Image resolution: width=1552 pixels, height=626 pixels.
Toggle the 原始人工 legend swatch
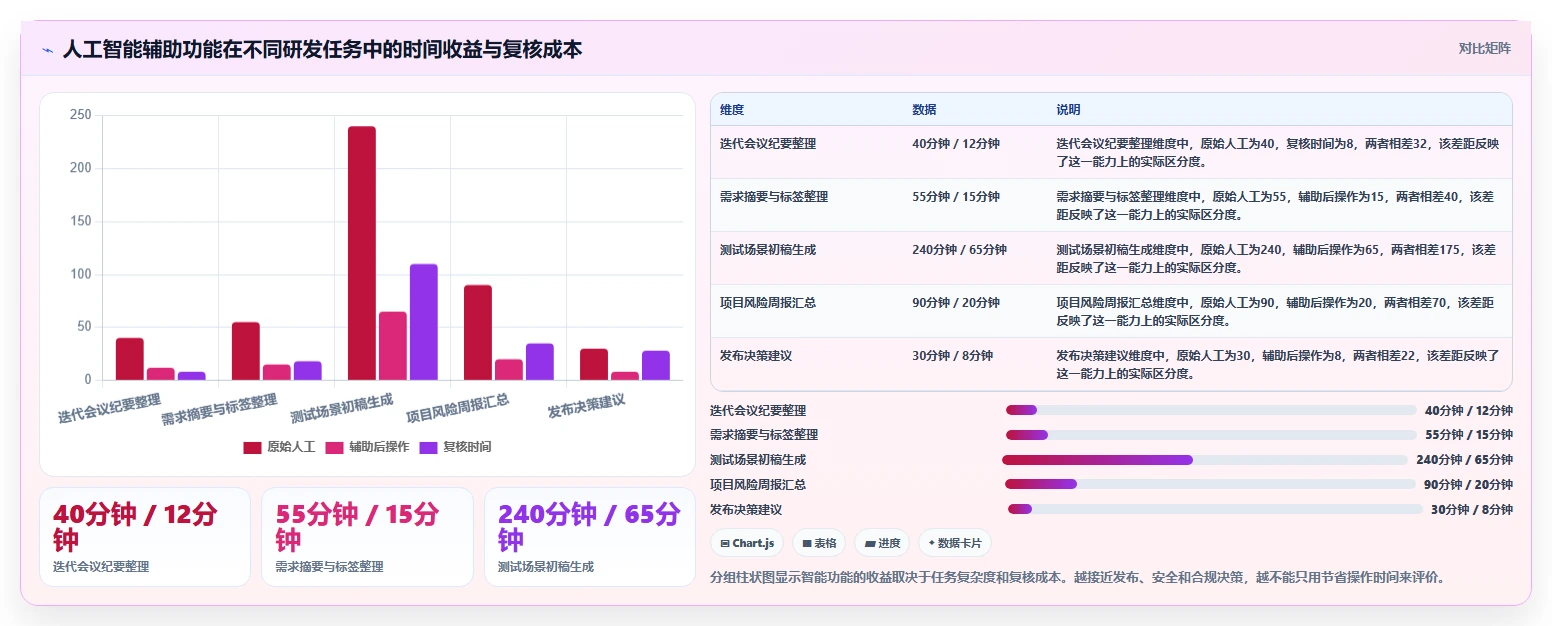click(252, 447)
